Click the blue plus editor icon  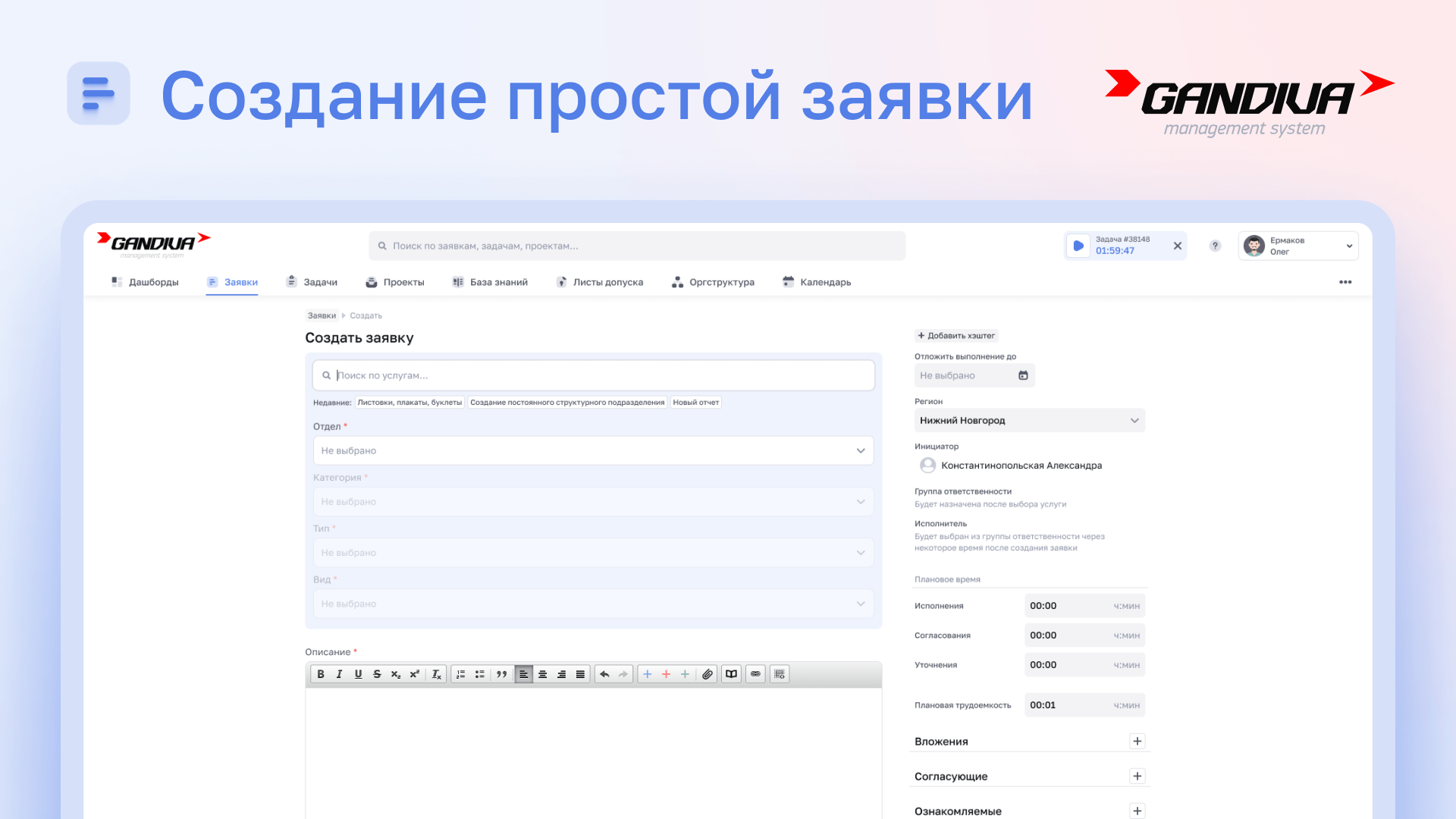[647, 674]
